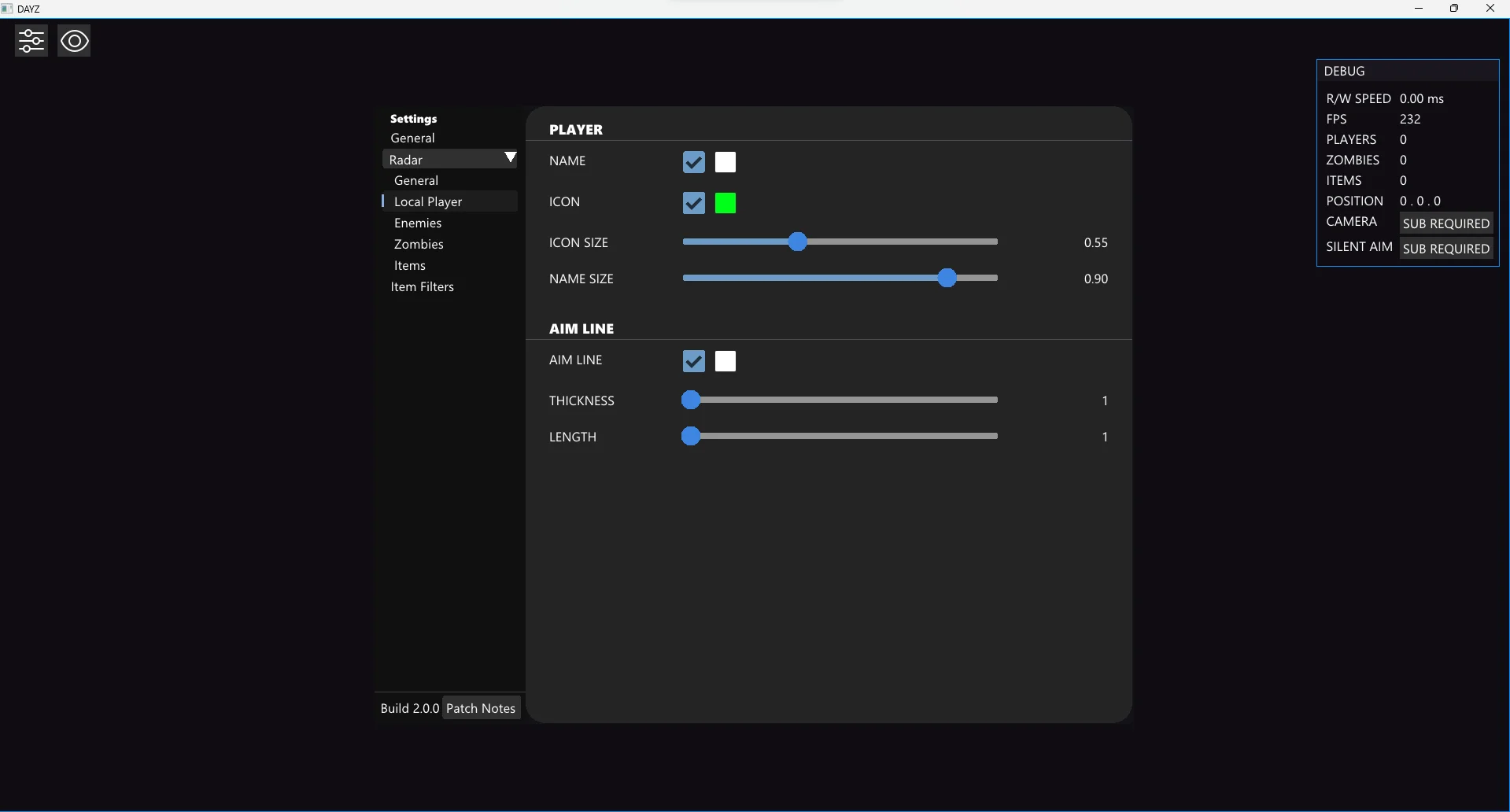Open the Item Filters page
The image size is (1510, 812).
(x=423, y=286)
